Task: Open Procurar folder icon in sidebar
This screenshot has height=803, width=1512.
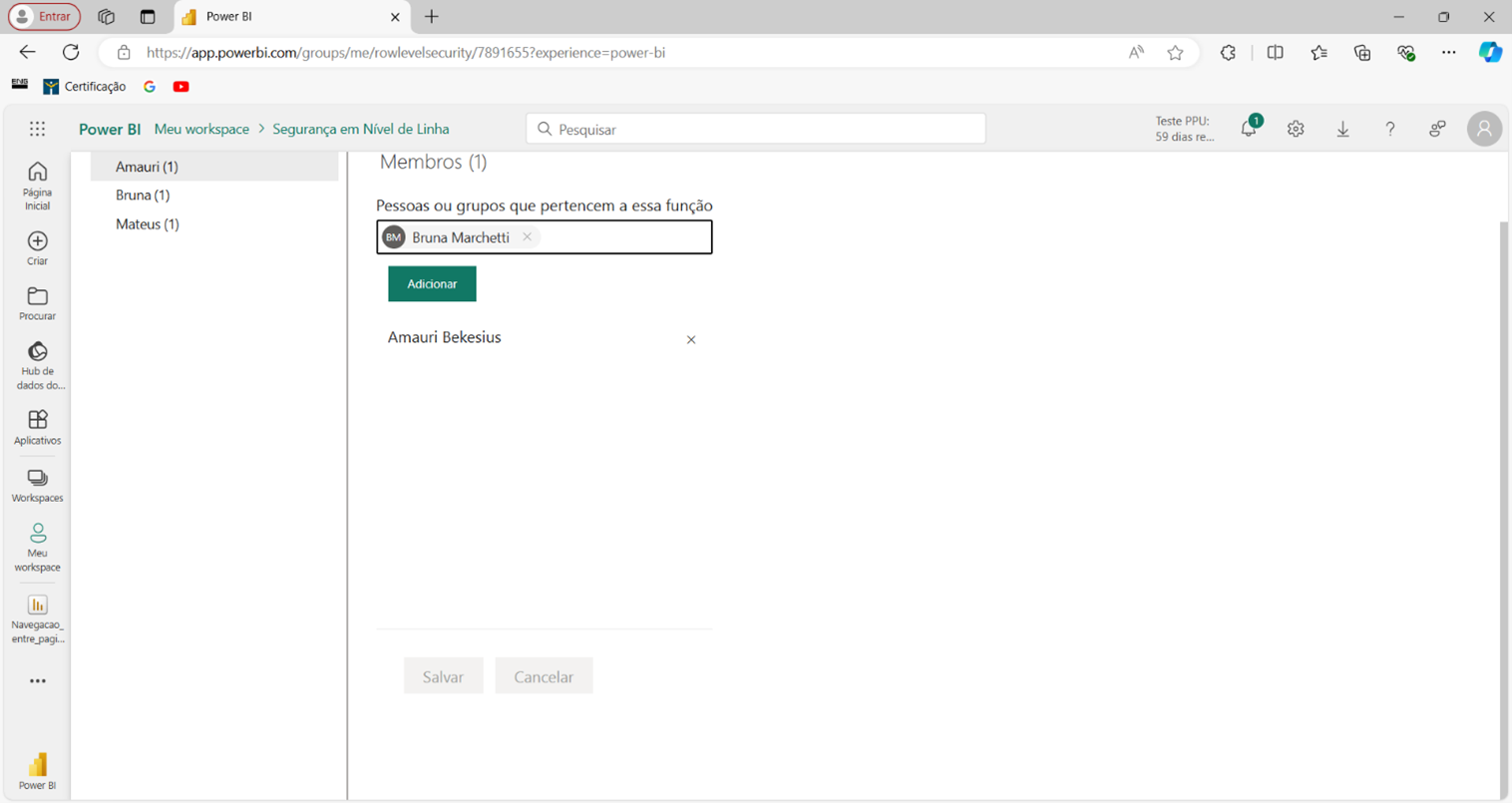Action: click(37, 297)
